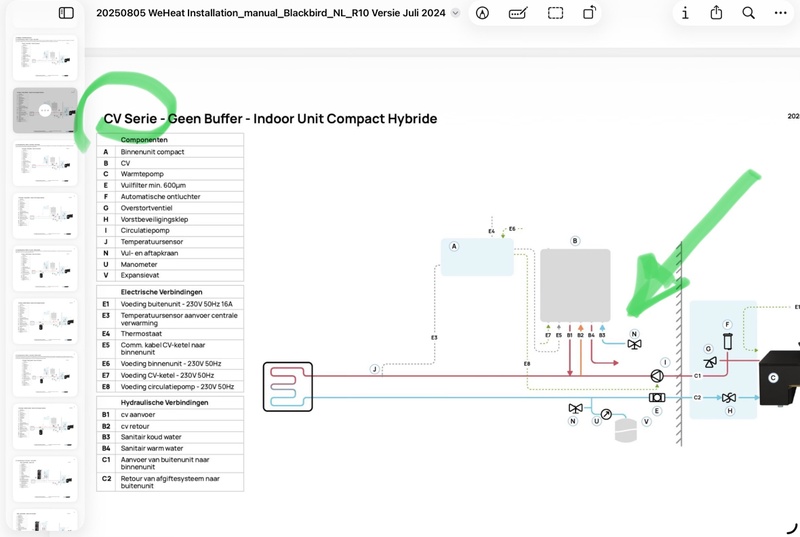The image size is (800, 537).
Task: Open the form filling tool
Action: 518,13
